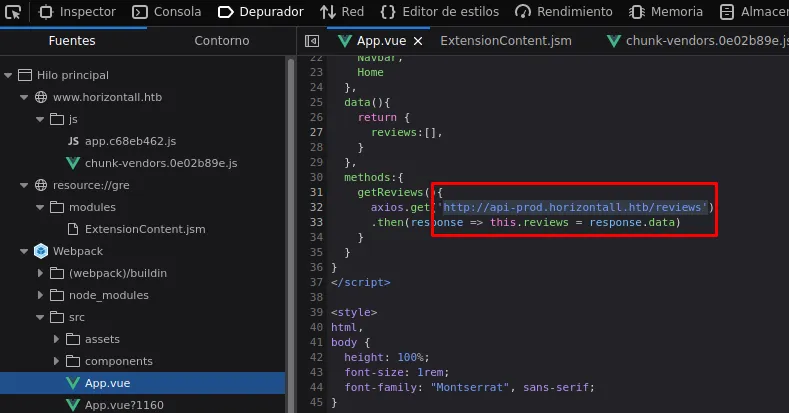Click the "Montserrat" font-family value
Viewport: 789px width, 413px height.
tap(470, 387)
